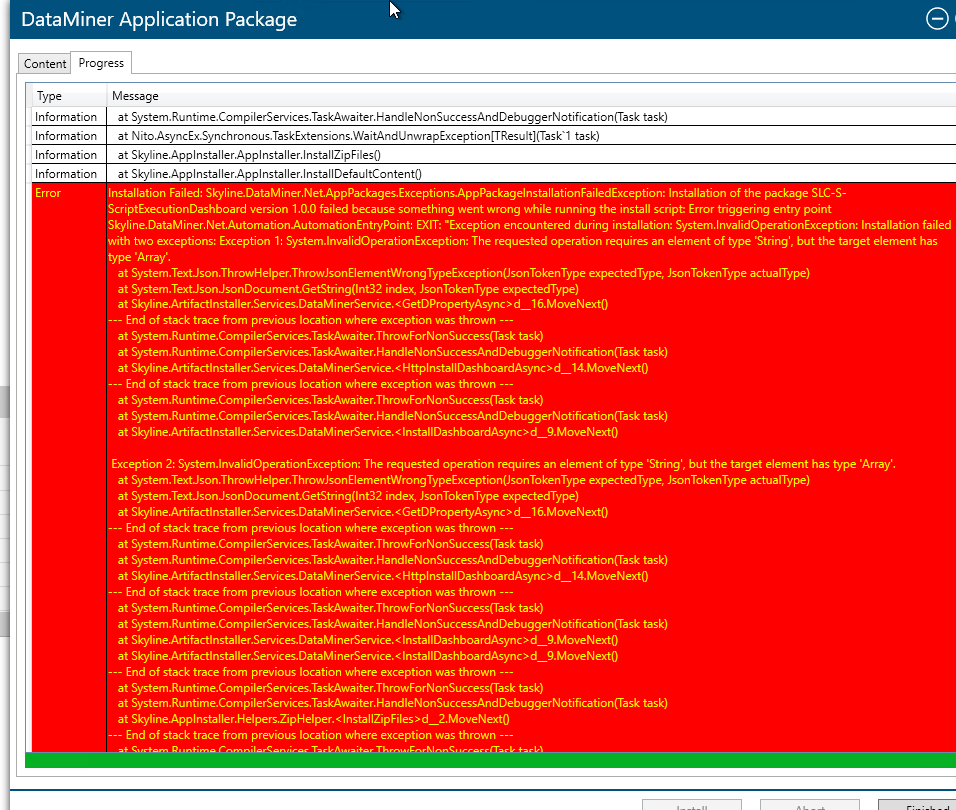956x810 pixels.
Task: Select the AppInstaller.InstallZipFiles() message row
Action: coord(531,155)
